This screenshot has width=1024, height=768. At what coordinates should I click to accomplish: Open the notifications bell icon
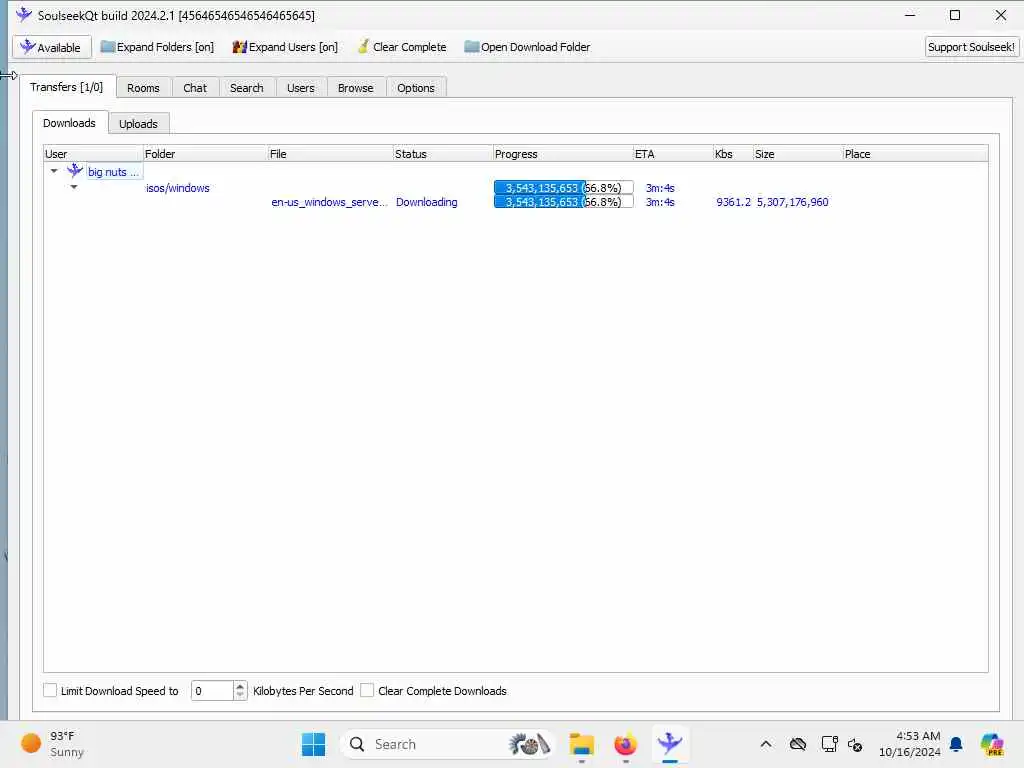[x=956, y=744]
